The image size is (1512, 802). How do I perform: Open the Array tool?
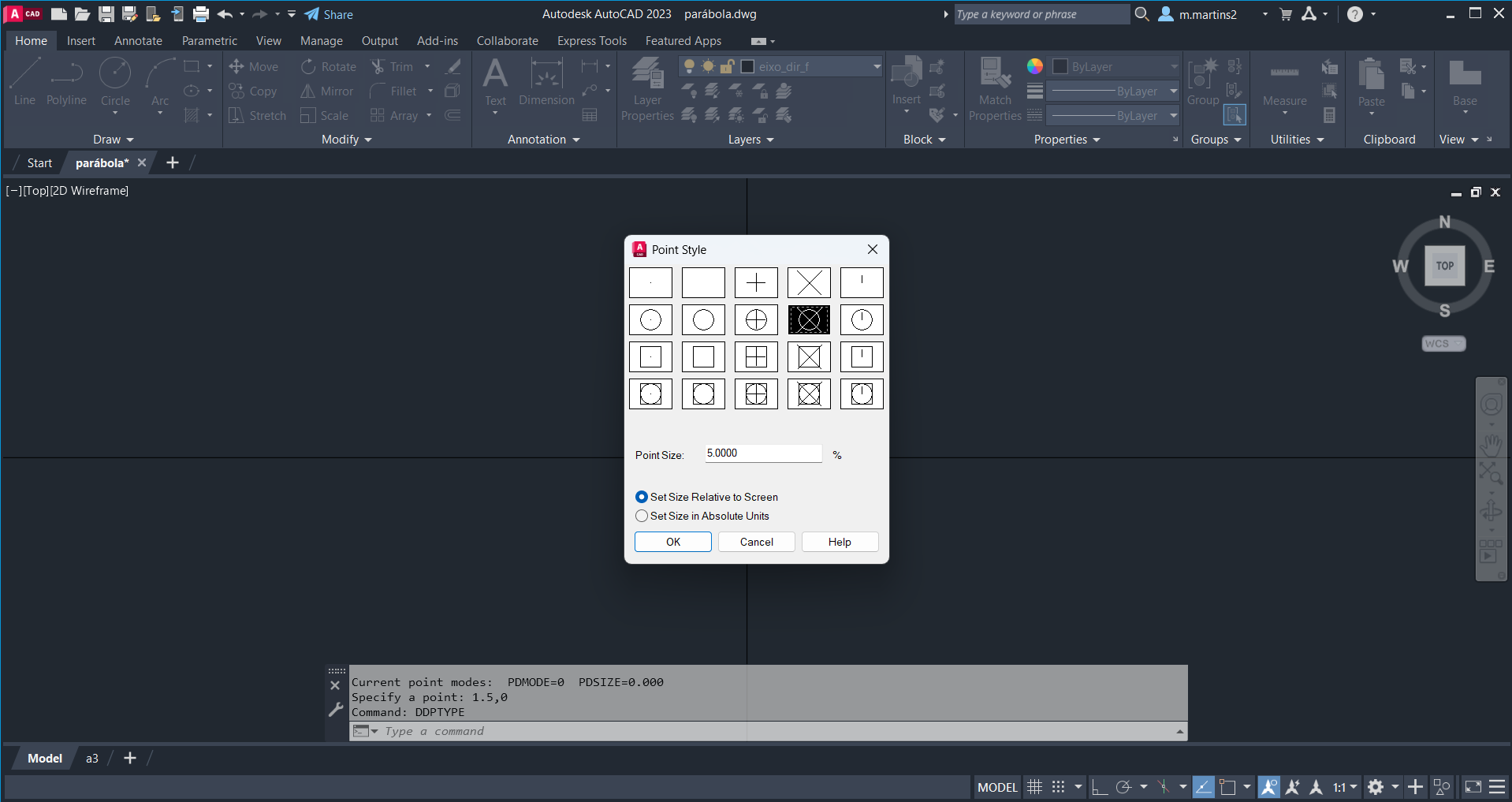tap(394, 116)
